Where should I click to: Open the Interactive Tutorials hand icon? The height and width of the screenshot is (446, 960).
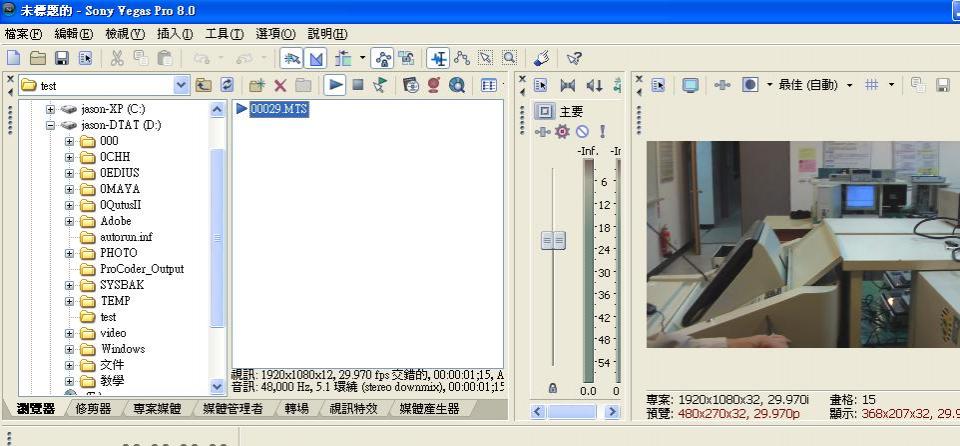point(541,58)
